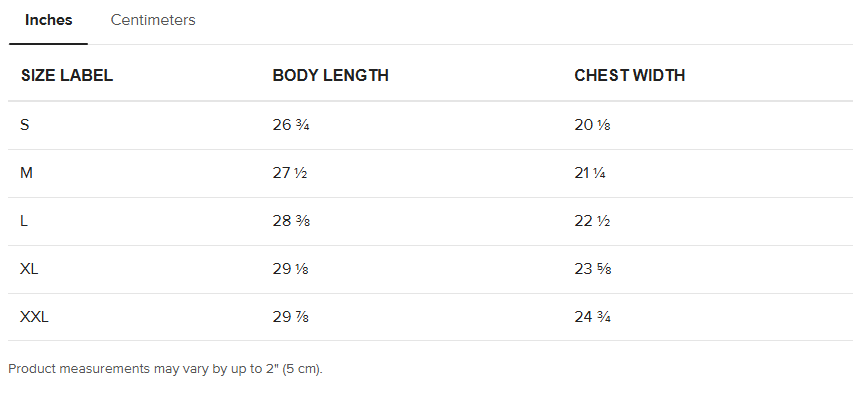The height and width of the screenshot is (407, 868).
Task: Select the XXL size label cell
Action: click(34, 317)
